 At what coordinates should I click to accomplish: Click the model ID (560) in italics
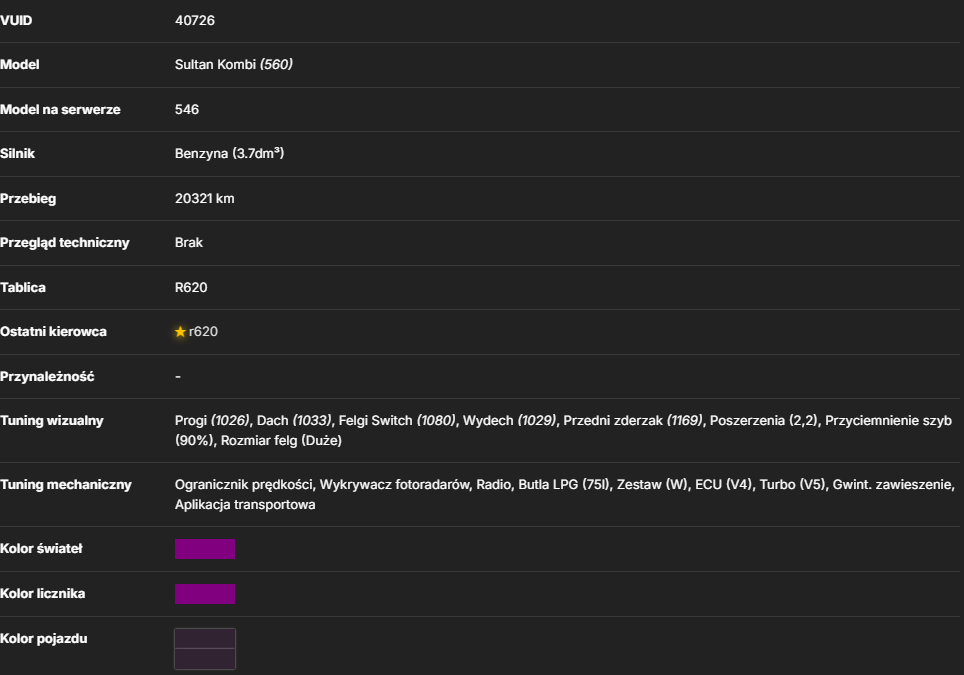[x=276, y=65]
